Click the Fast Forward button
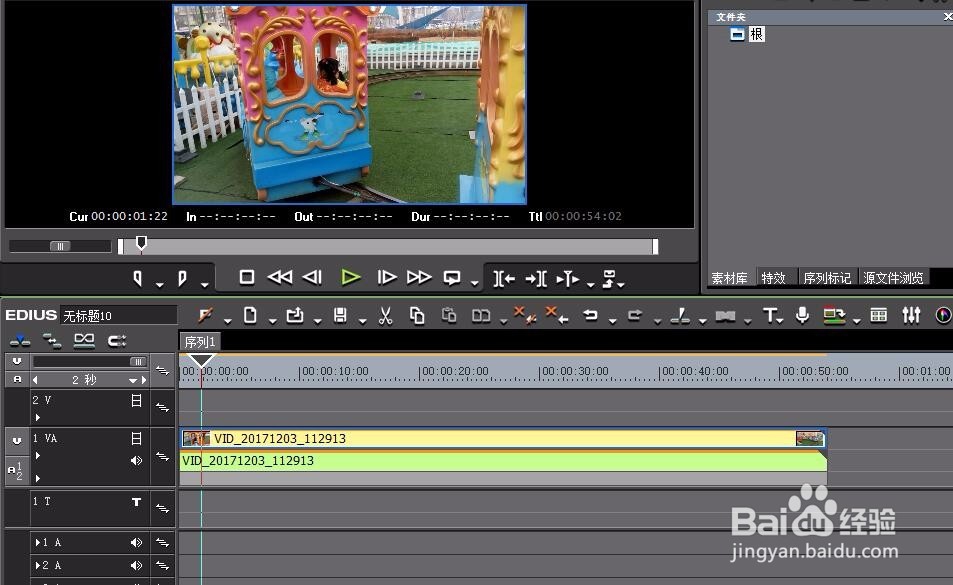 [x=419, y=278]
